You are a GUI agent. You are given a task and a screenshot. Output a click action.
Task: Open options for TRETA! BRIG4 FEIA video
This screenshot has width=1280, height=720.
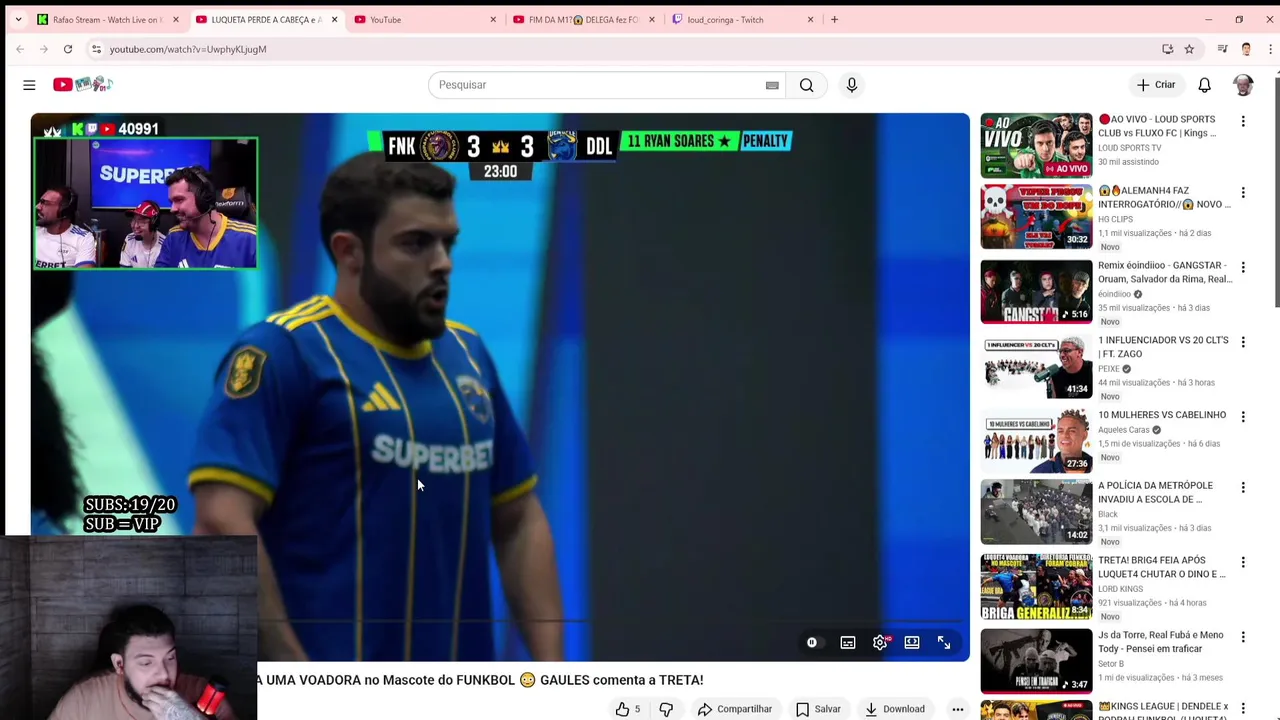pyautogui.click(x=1243, y=562)
